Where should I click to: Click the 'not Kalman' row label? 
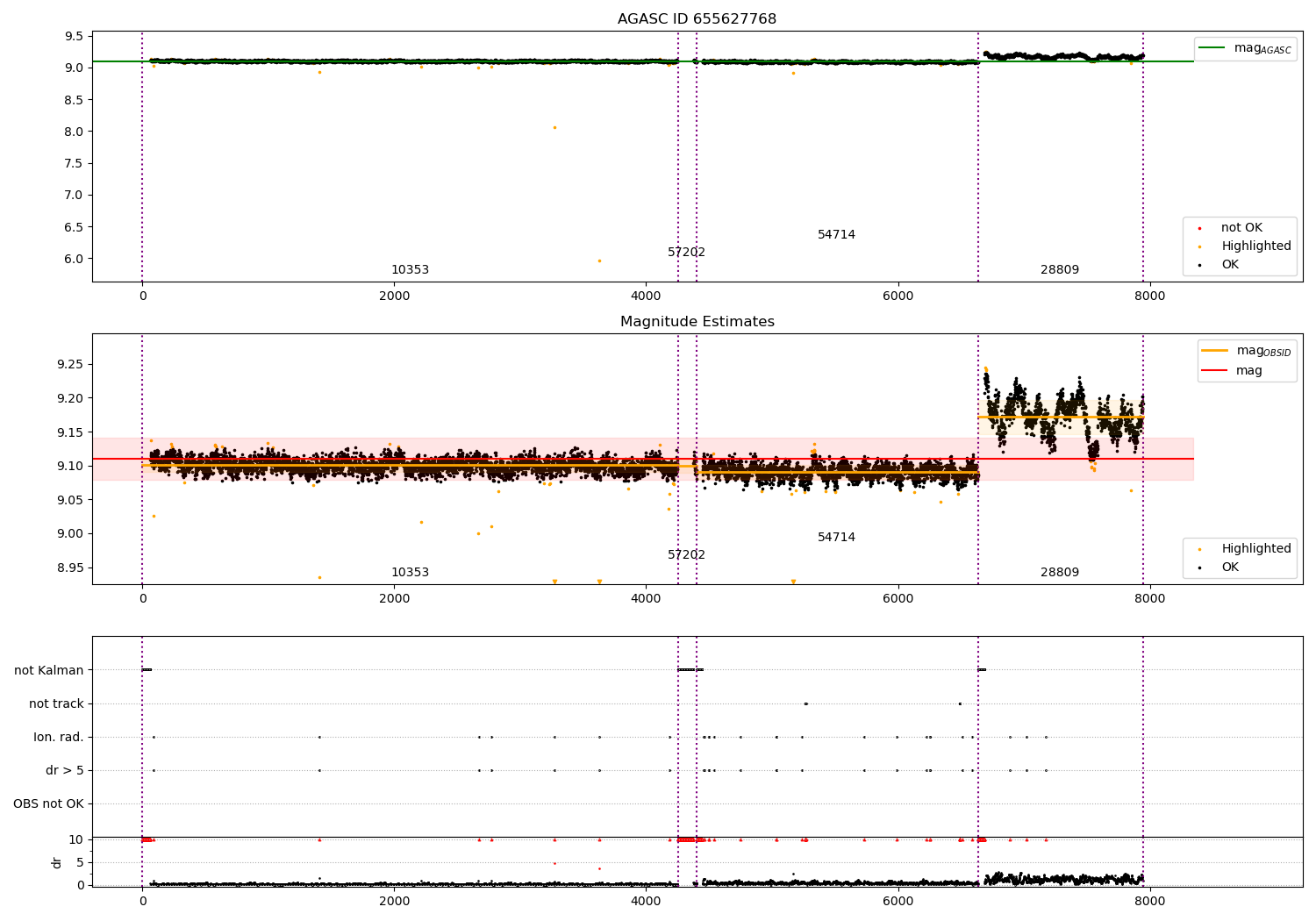[49, 670]
